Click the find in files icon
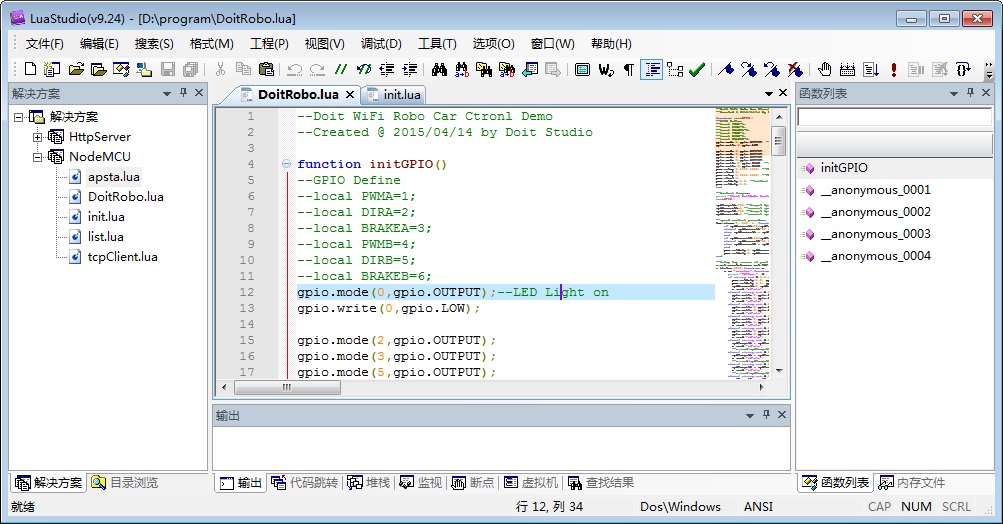The image size is (1003, 524). tap(484, 69)
